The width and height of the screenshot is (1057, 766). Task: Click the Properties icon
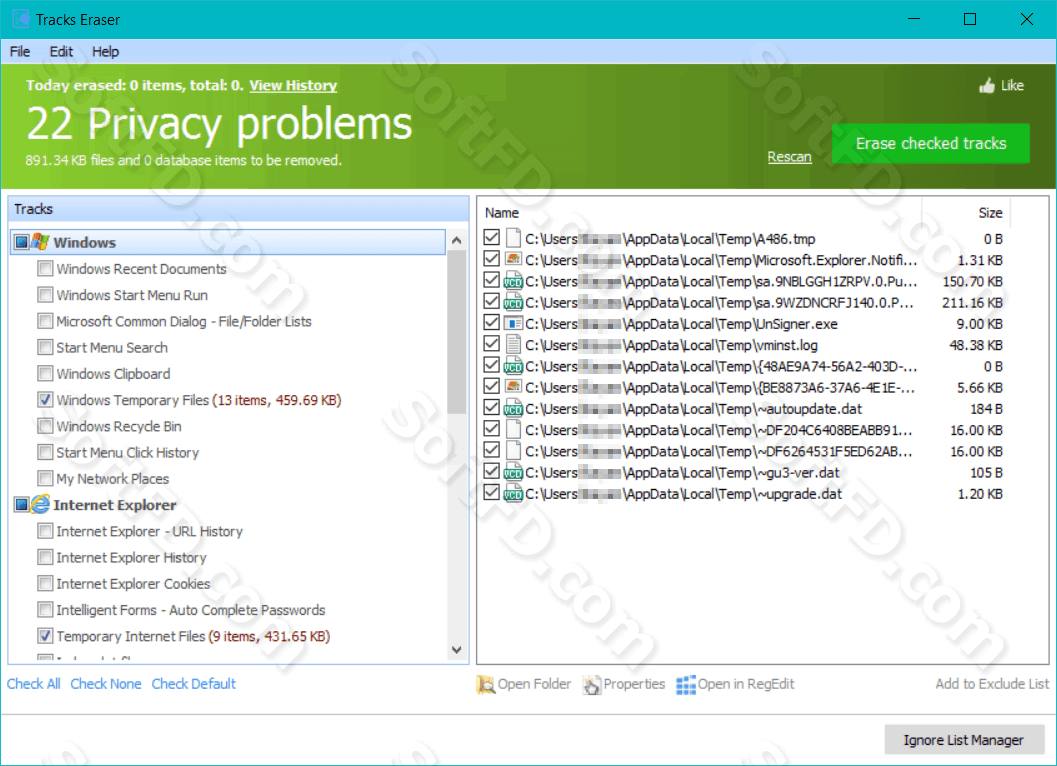click(591, 684)
